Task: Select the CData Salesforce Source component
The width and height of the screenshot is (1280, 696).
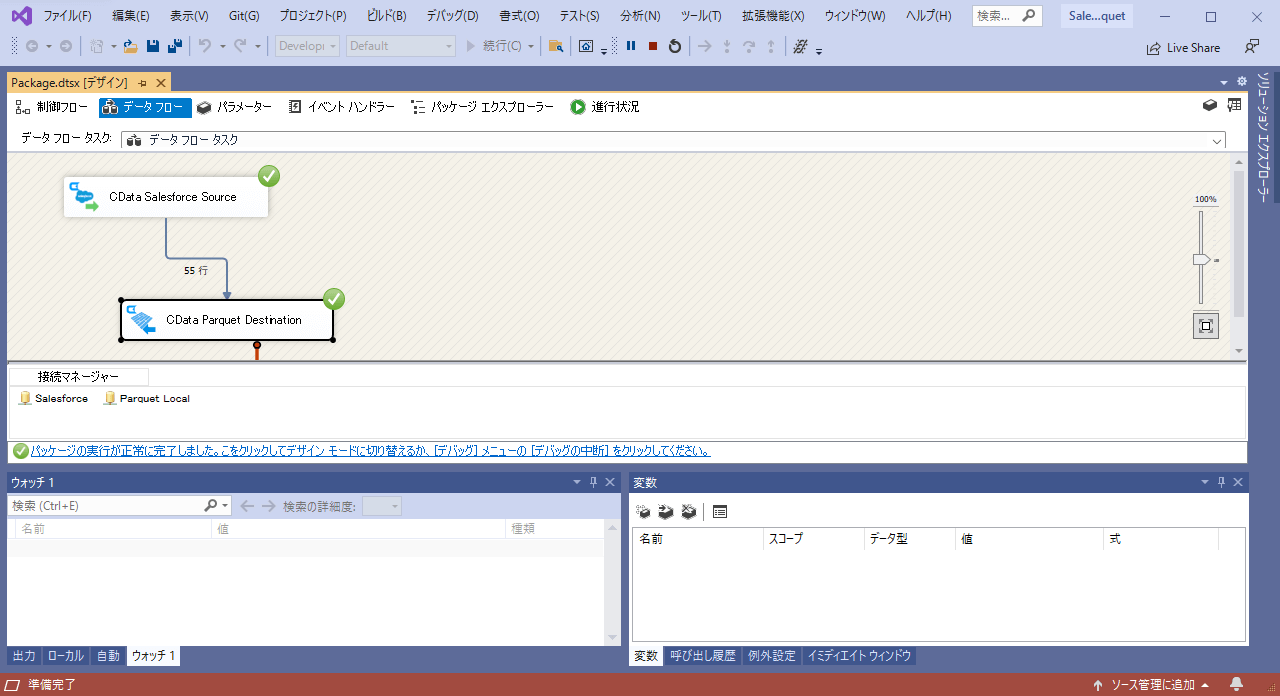Action: tap(166, 197)
